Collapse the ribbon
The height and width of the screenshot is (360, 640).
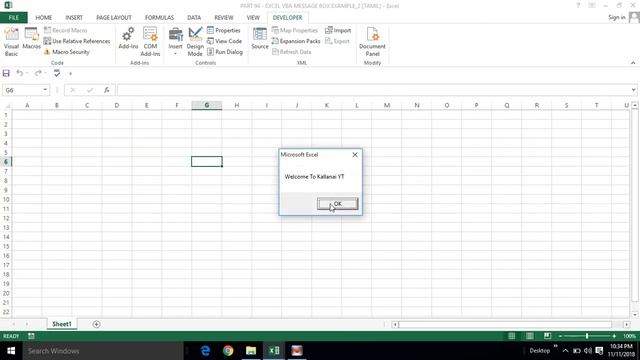[633, 63]
